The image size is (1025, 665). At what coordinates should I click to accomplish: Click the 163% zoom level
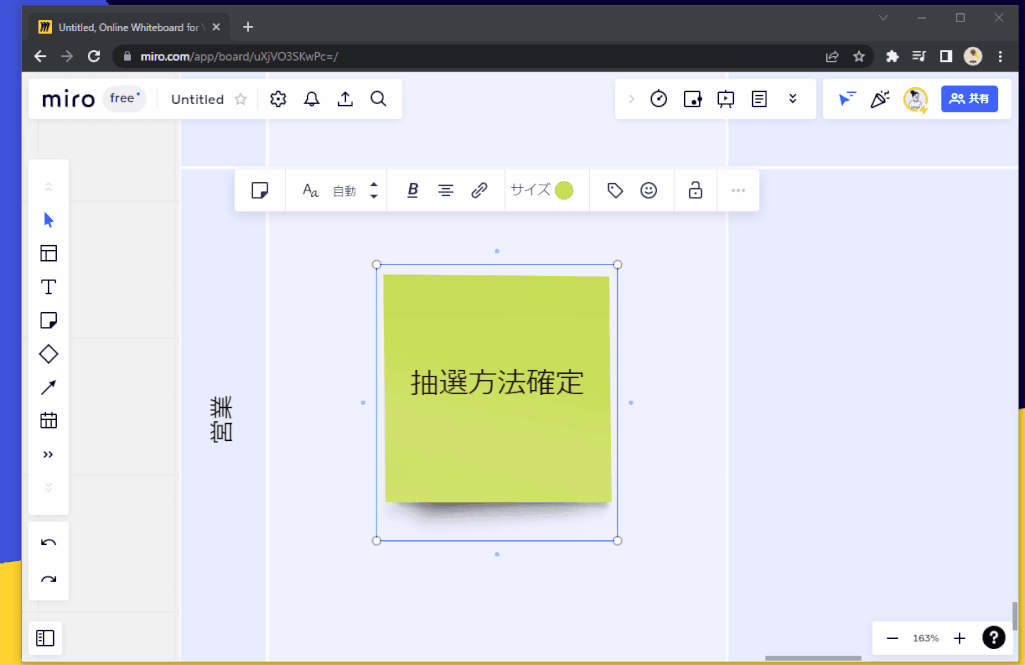(926, 638)
